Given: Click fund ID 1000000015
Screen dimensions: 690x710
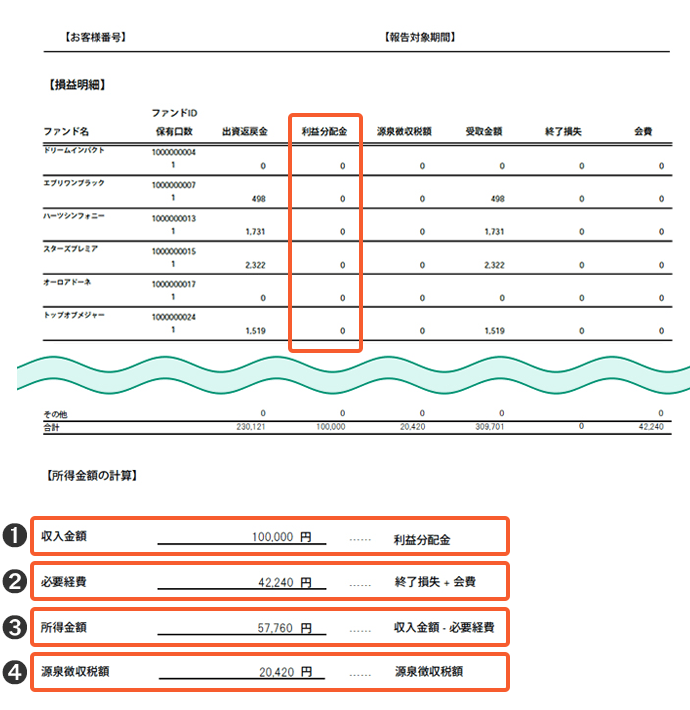Looking at the screenshot, I should 174,251.
